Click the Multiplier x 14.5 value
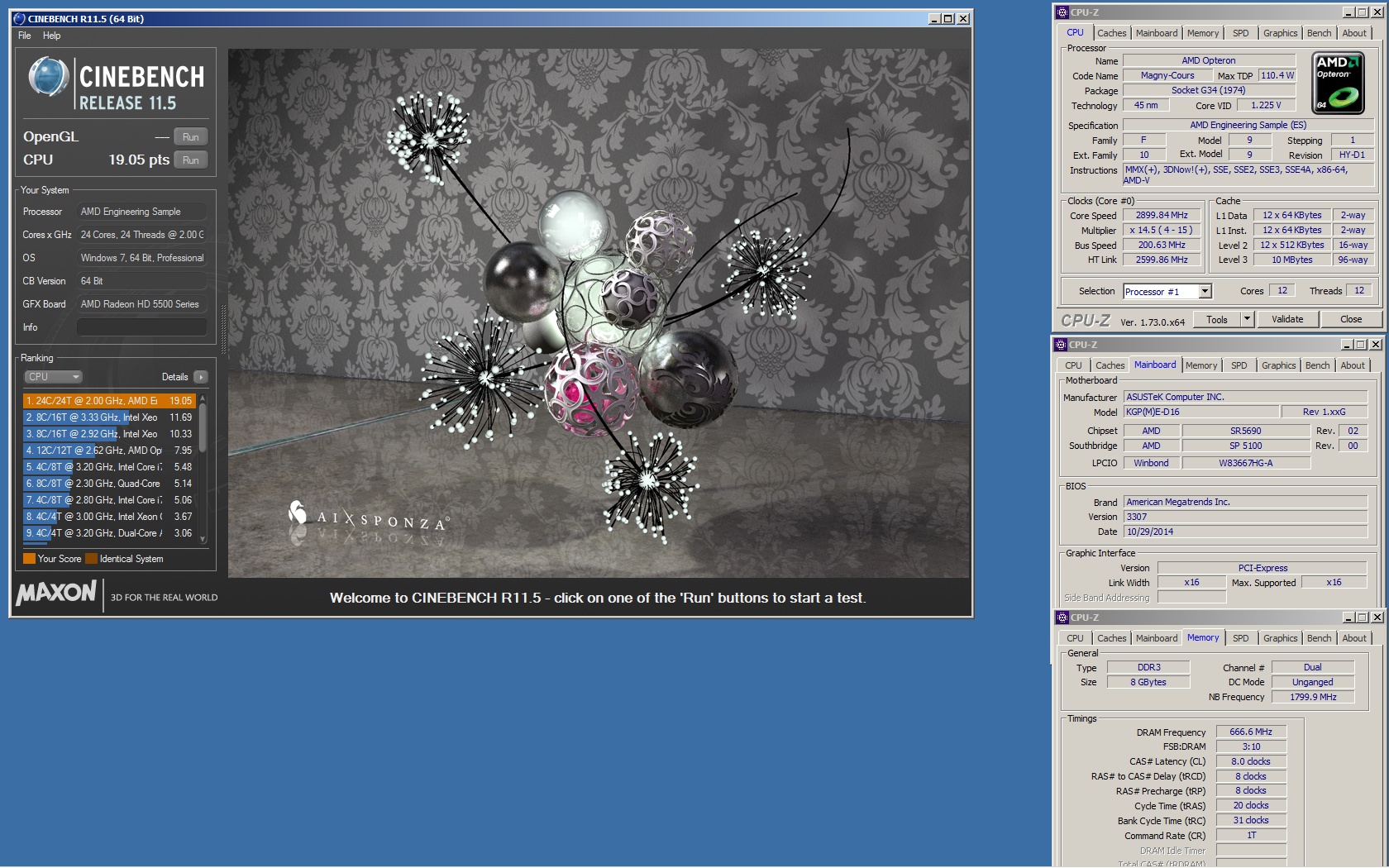 (x=1162, y=231)
